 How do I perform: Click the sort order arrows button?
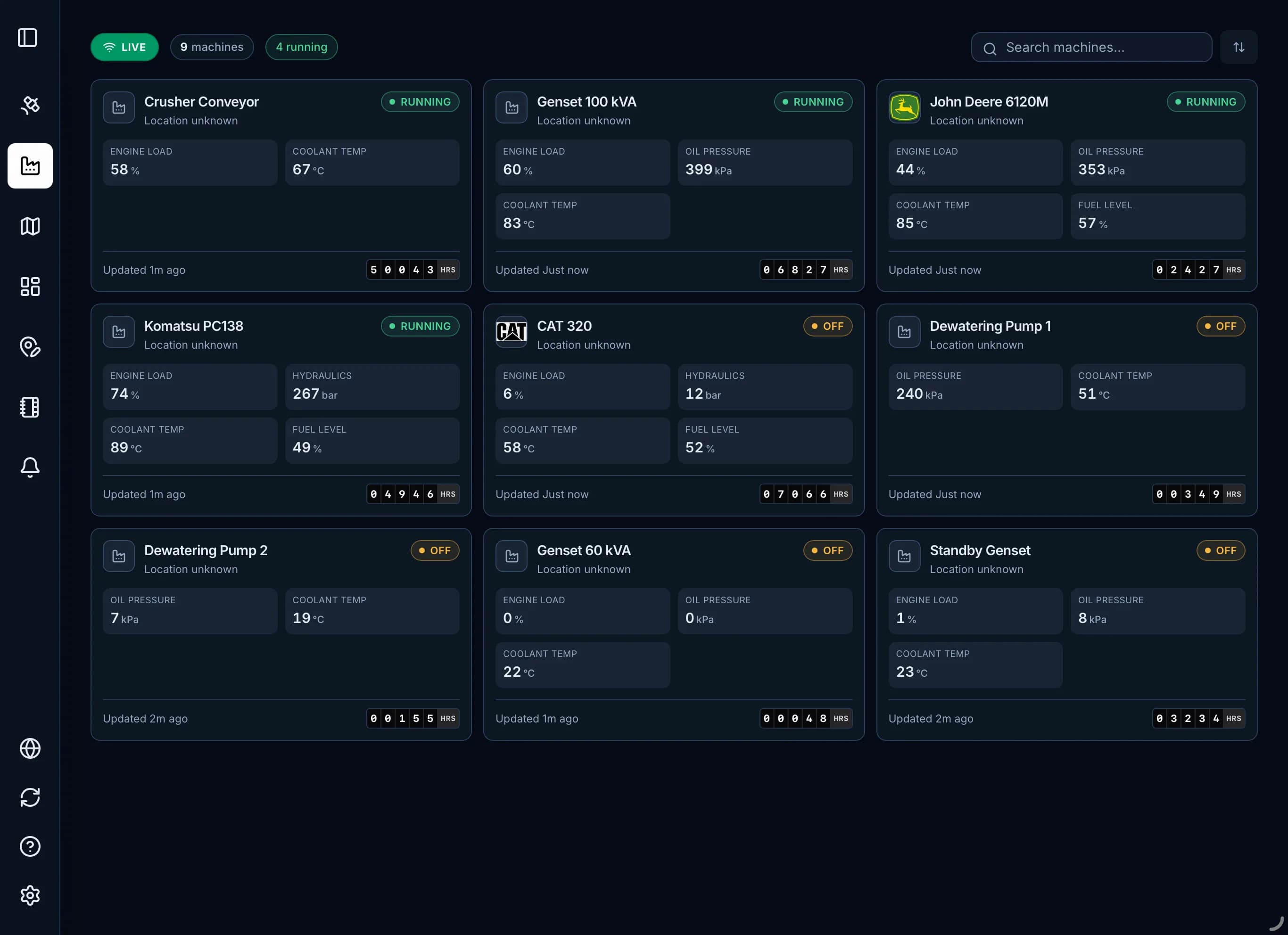pos(1238,47)
